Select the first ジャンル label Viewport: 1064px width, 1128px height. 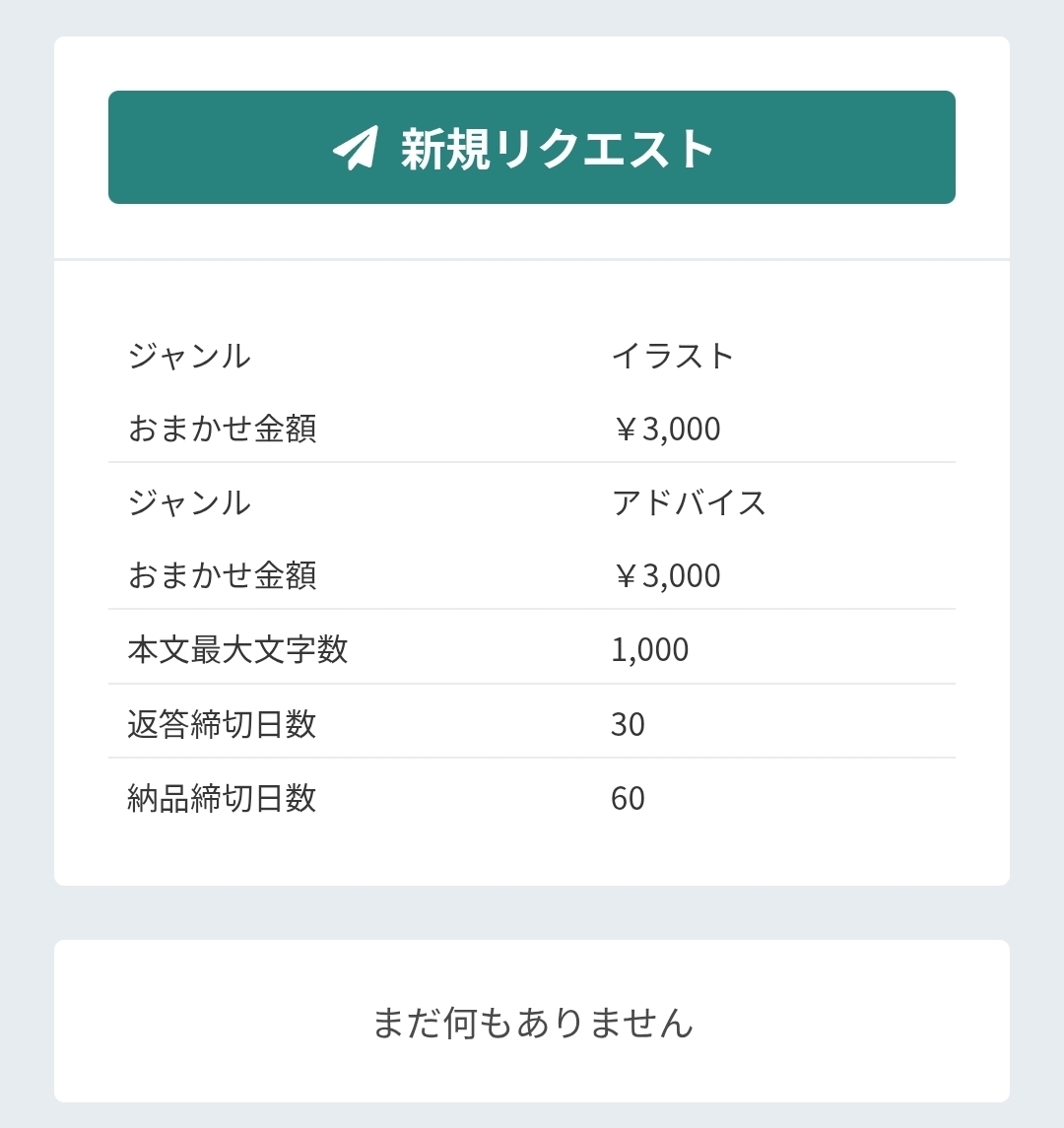click(189, 356)
